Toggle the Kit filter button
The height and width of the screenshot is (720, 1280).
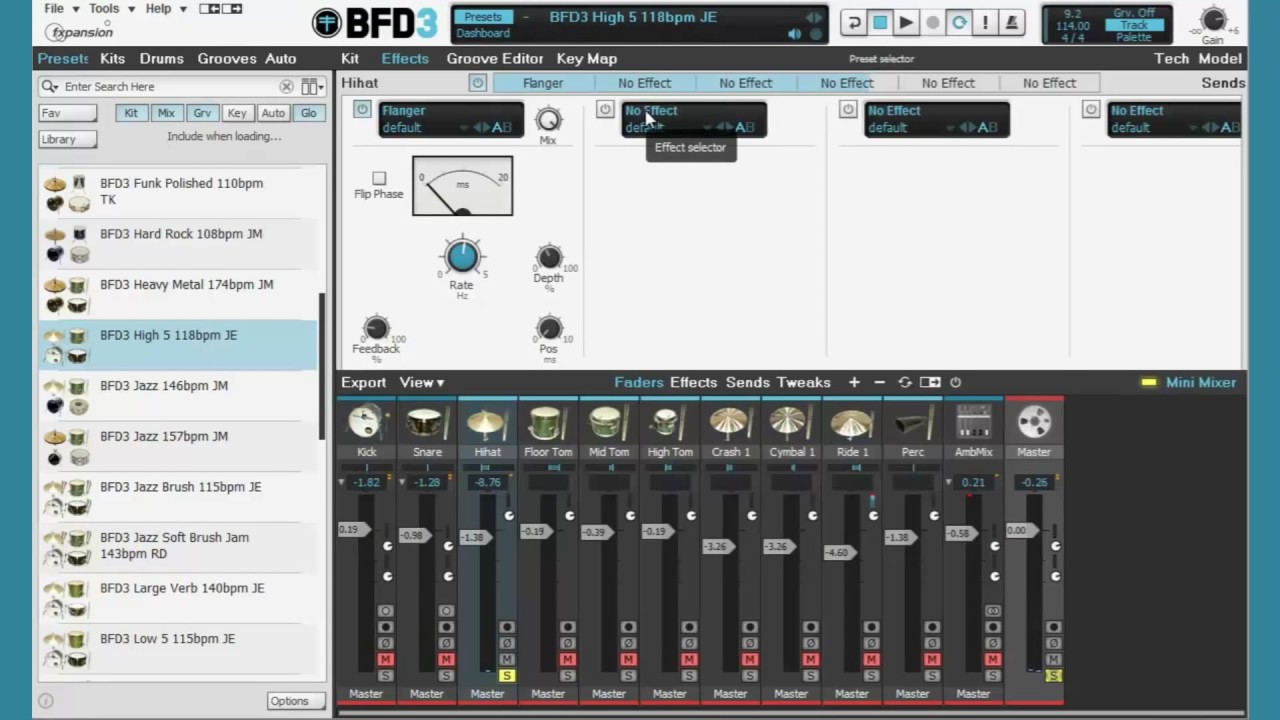tap(131, 113)
